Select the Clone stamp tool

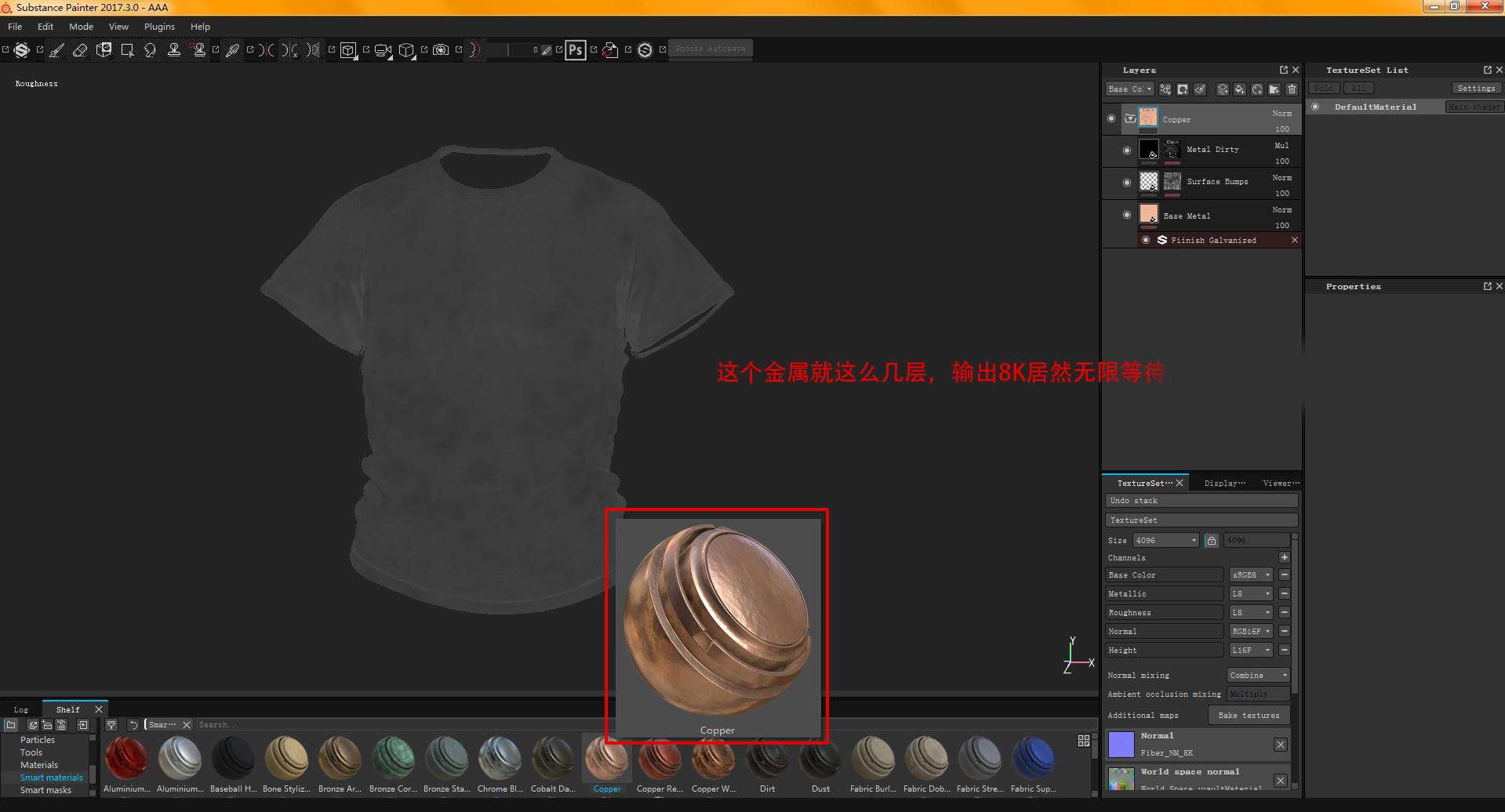(x=174, y=50)
